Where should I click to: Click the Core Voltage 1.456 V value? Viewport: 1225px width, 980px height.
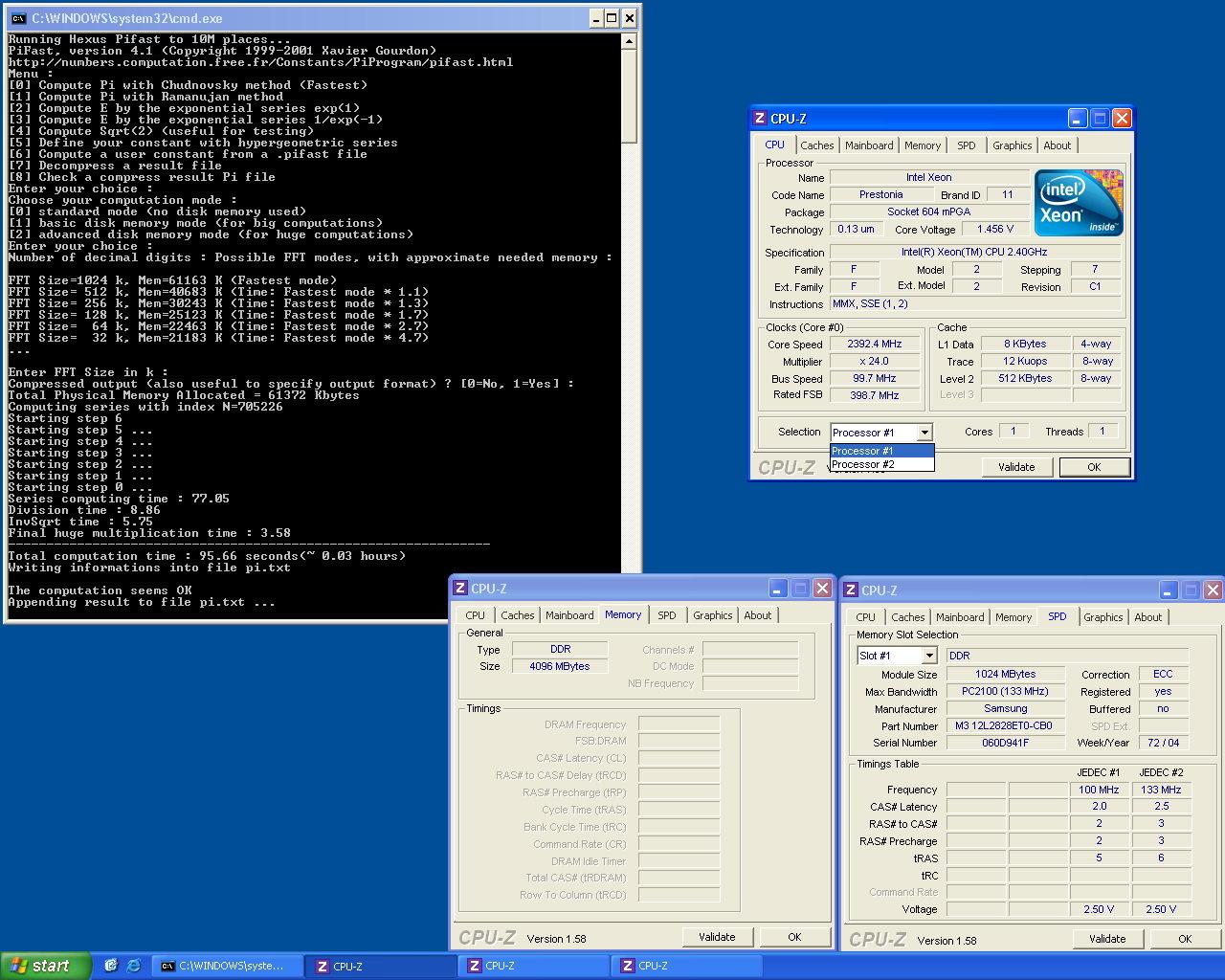pos(995,229)
